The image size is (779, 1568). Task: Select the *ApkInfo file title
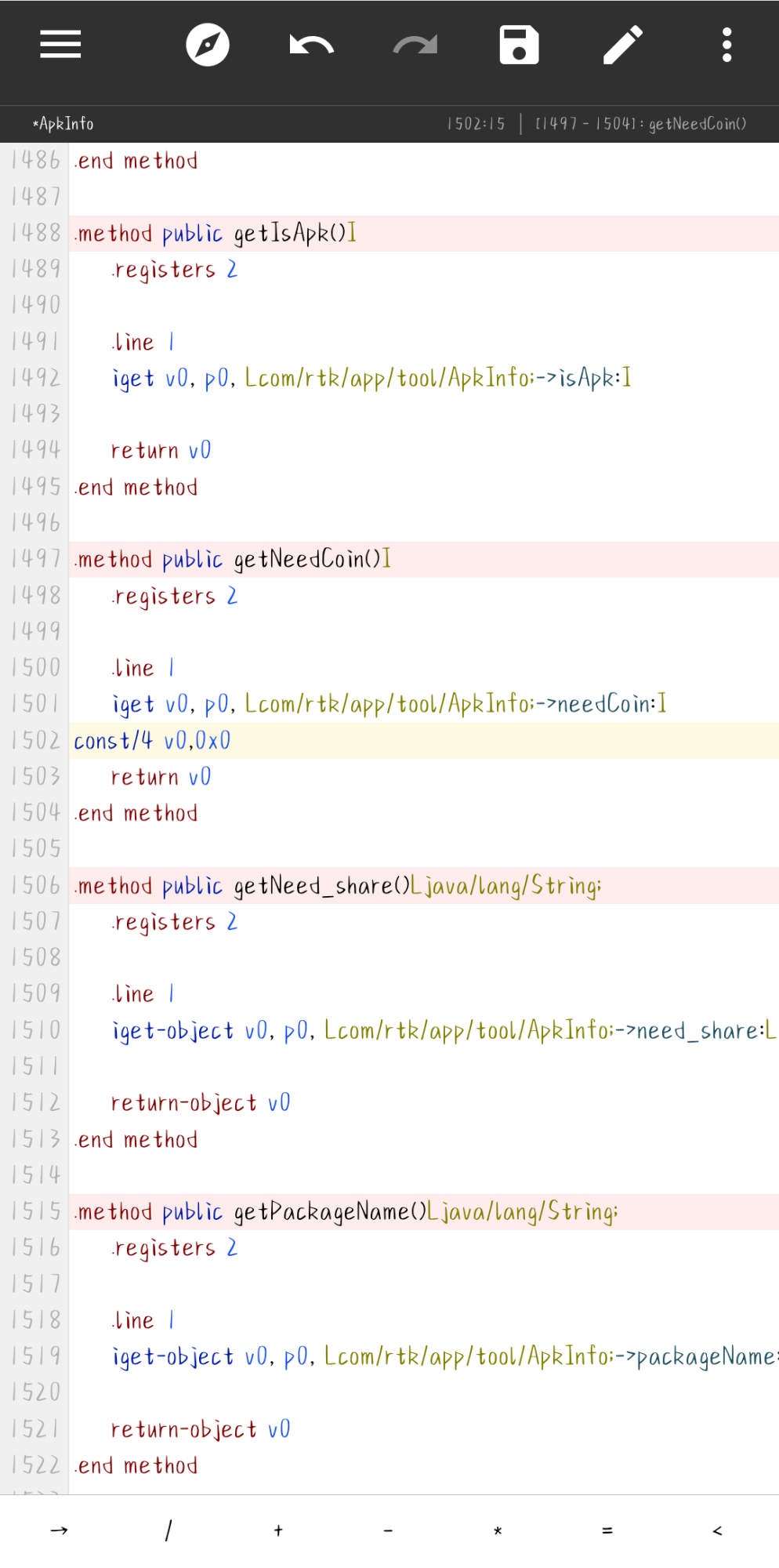coord(63,124)
